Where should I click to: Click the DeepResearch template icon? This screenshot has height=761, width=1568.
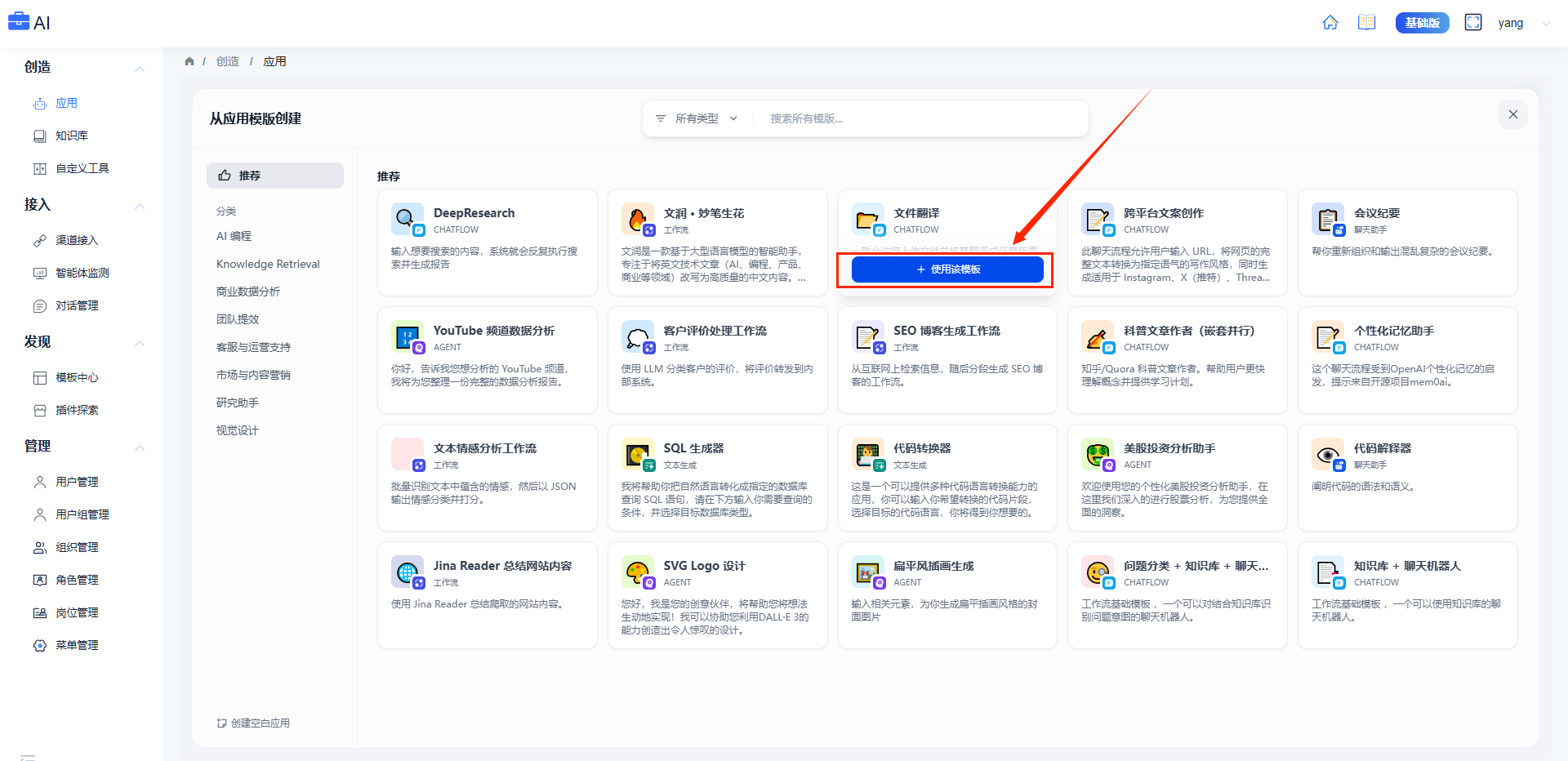pyautogui.click(x=406, y=218)
